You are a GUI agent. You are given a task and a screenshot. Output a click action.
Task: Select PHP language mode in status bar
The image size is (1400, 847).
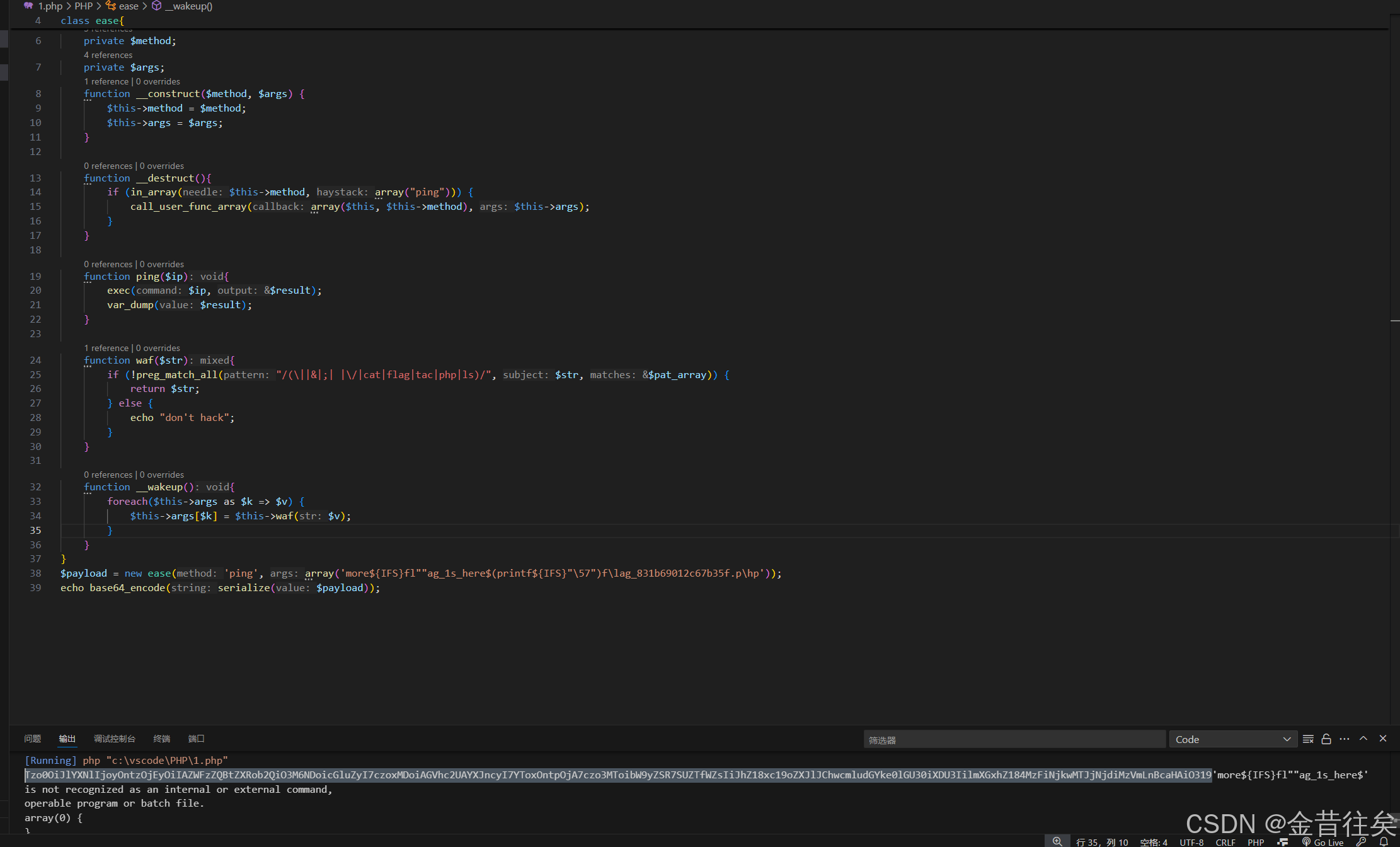(1256, 842)
